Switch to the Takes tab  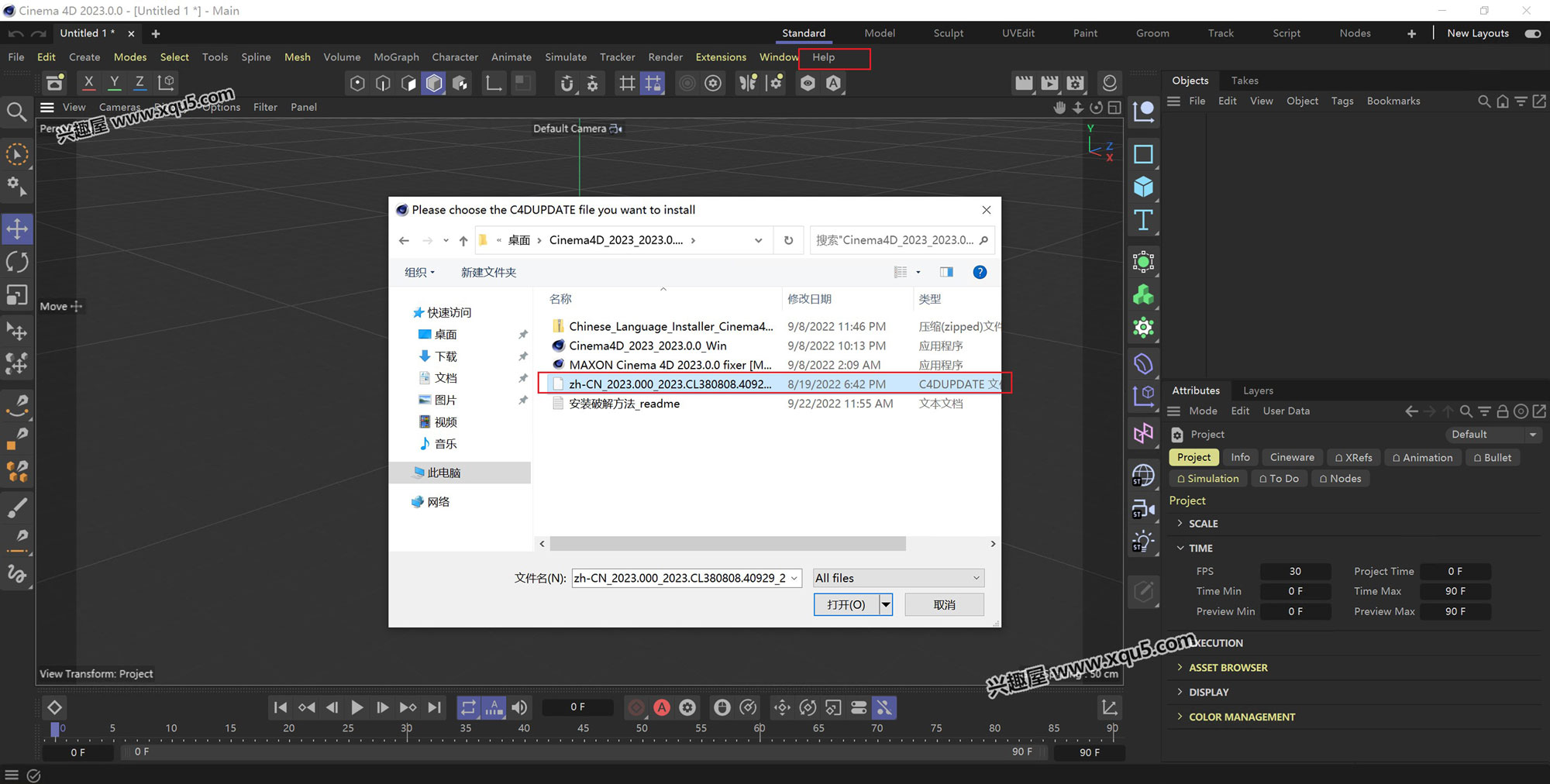(1245, 81)
